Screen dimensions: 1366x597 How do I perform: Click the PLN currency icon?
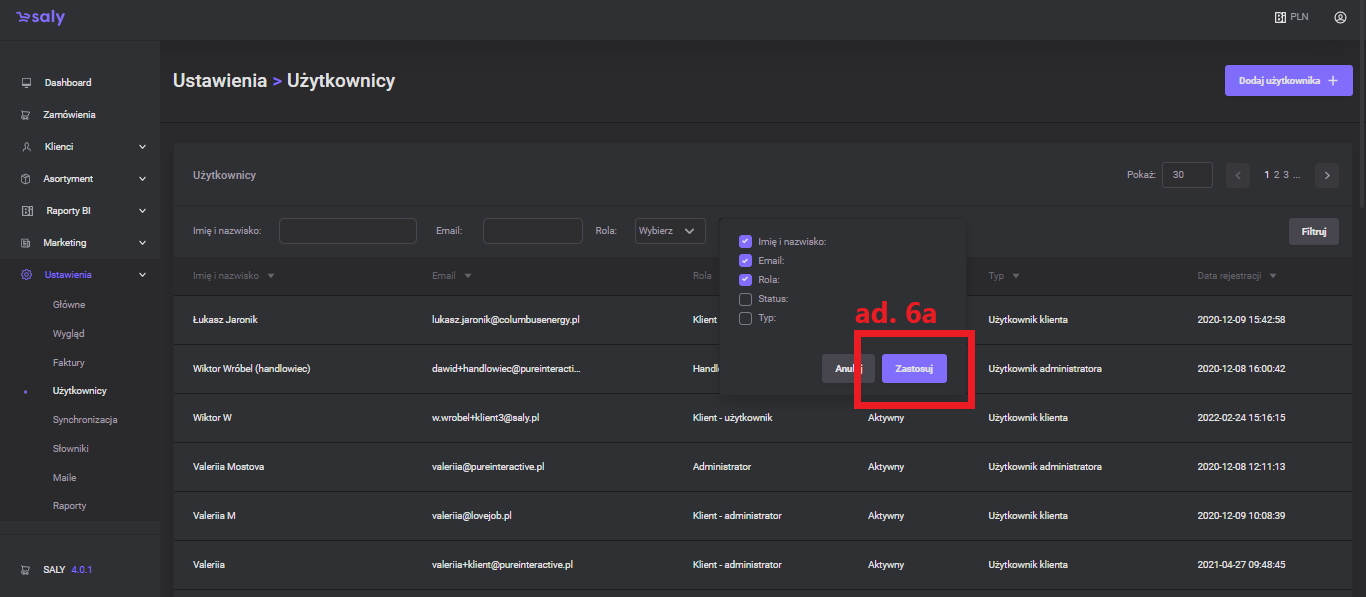click(1279, 17)
